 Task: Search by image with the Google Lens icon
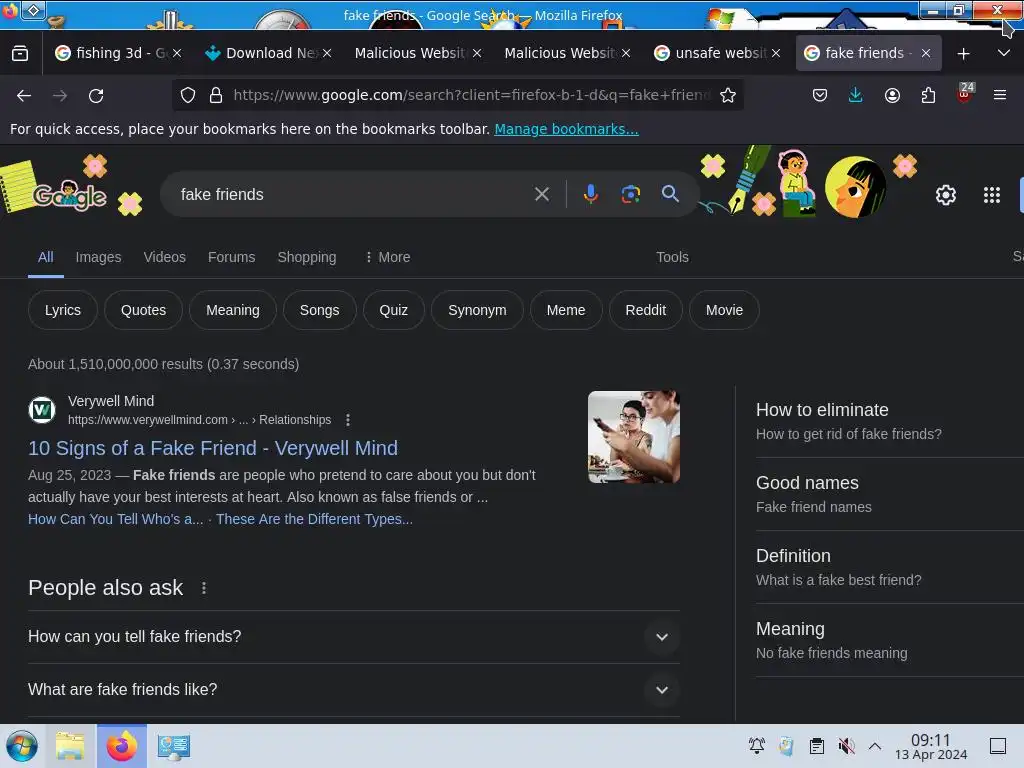point(630,194)
